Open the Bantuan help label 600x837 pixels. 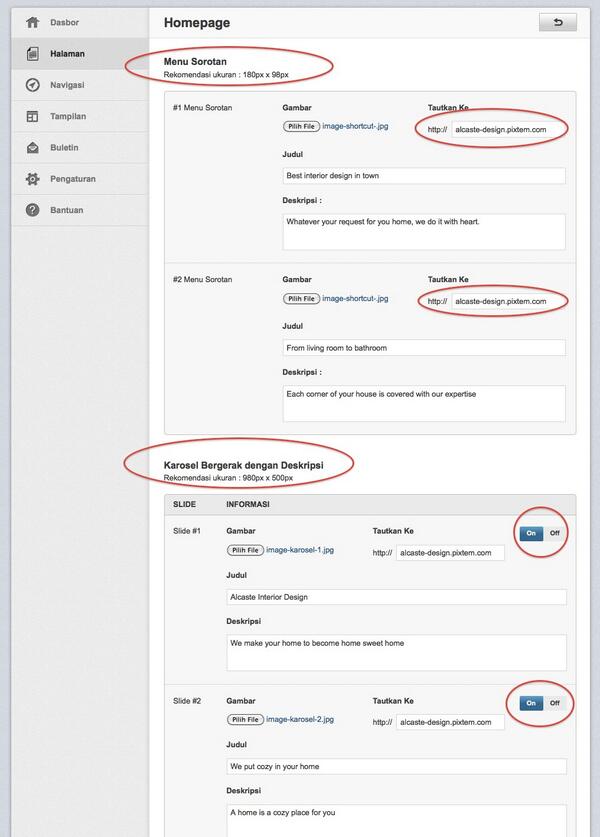[67, 210]
